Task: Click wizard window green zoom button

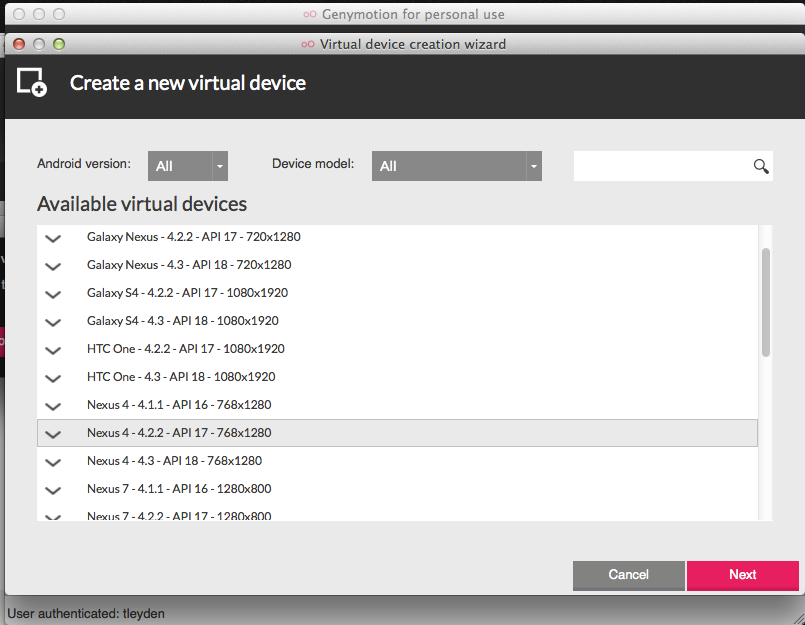Action: click(x=59, y=44)
